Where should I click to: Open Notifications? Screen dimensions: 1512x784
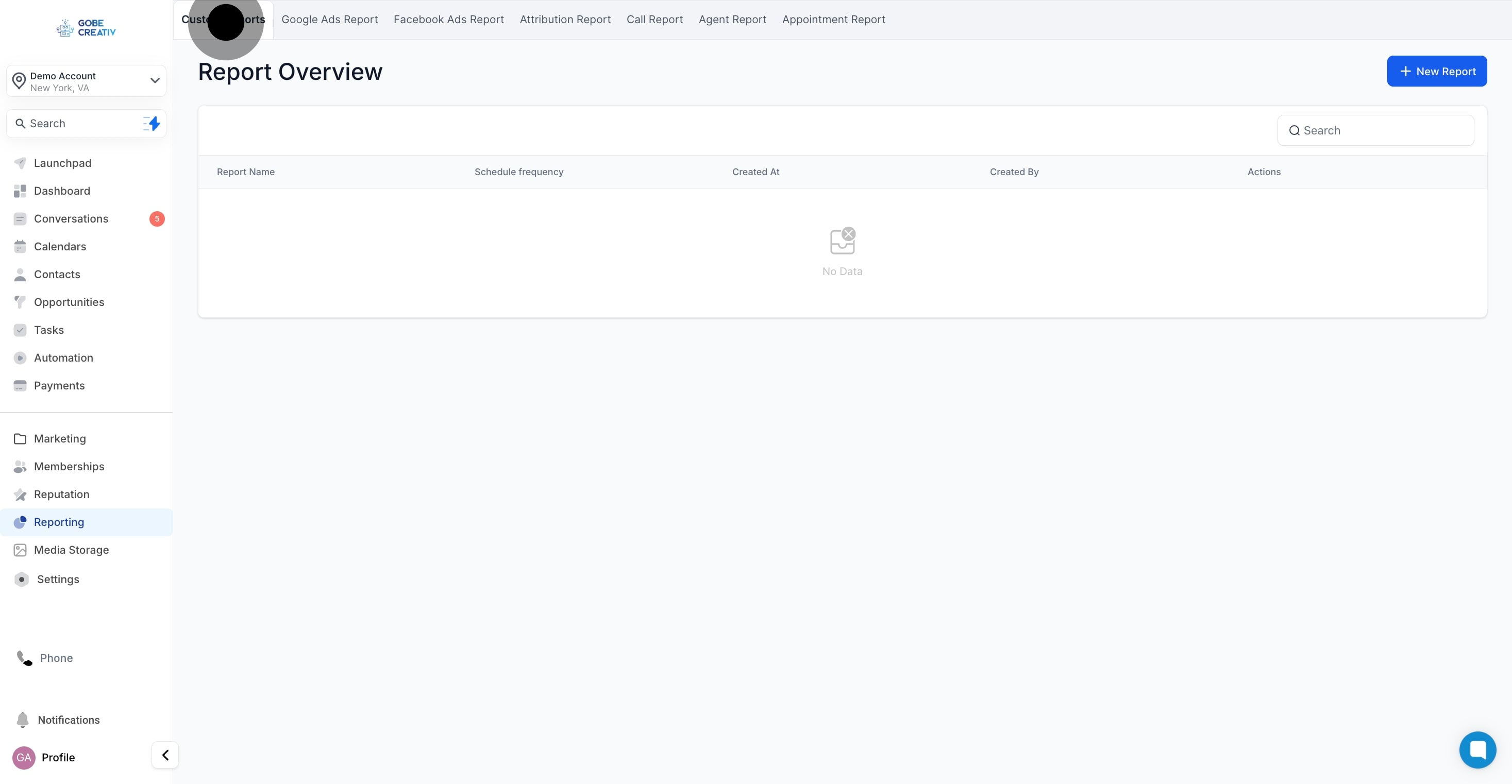[x=69, y=720]
